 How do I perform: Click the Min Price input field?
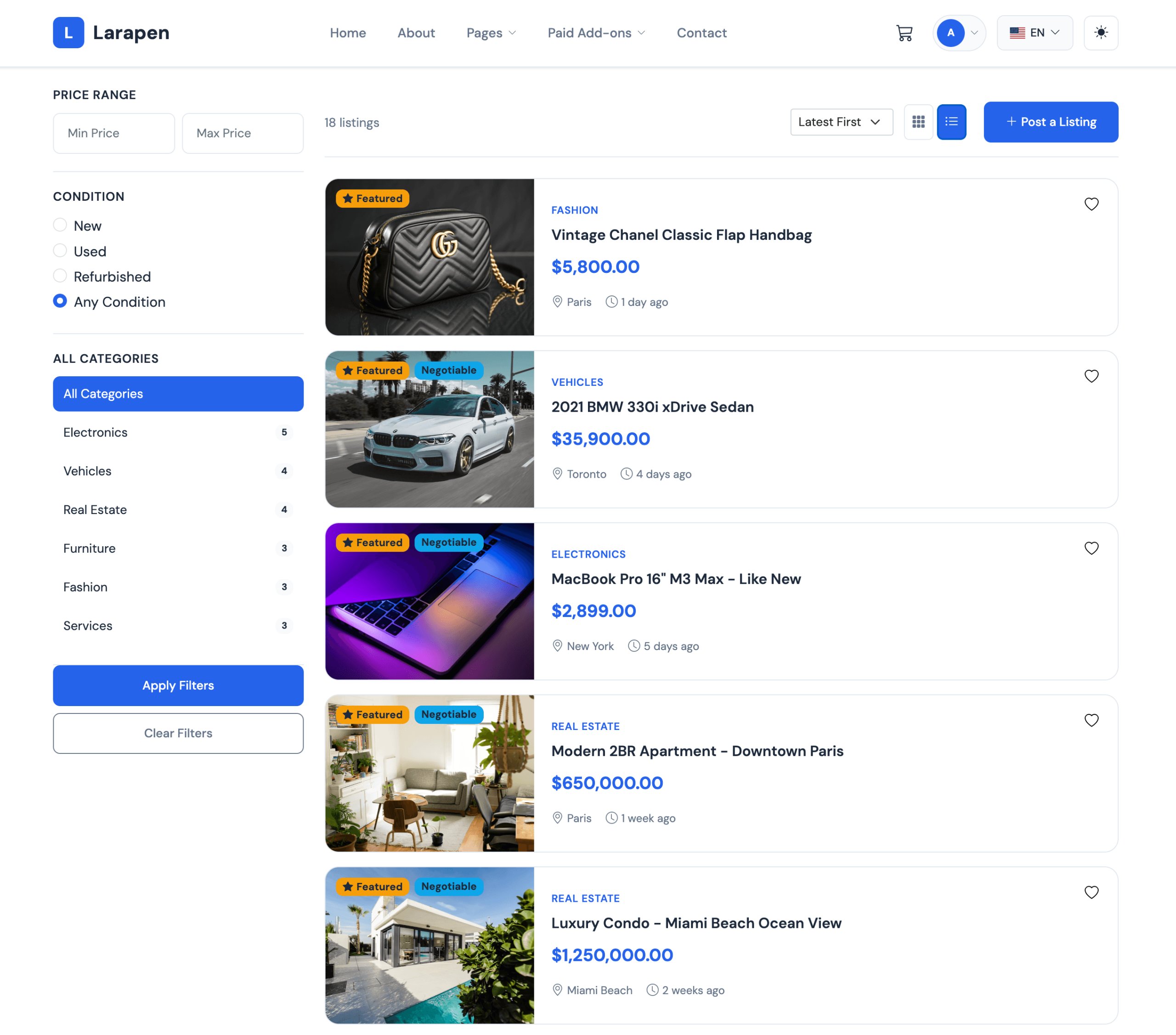(113, 133)
